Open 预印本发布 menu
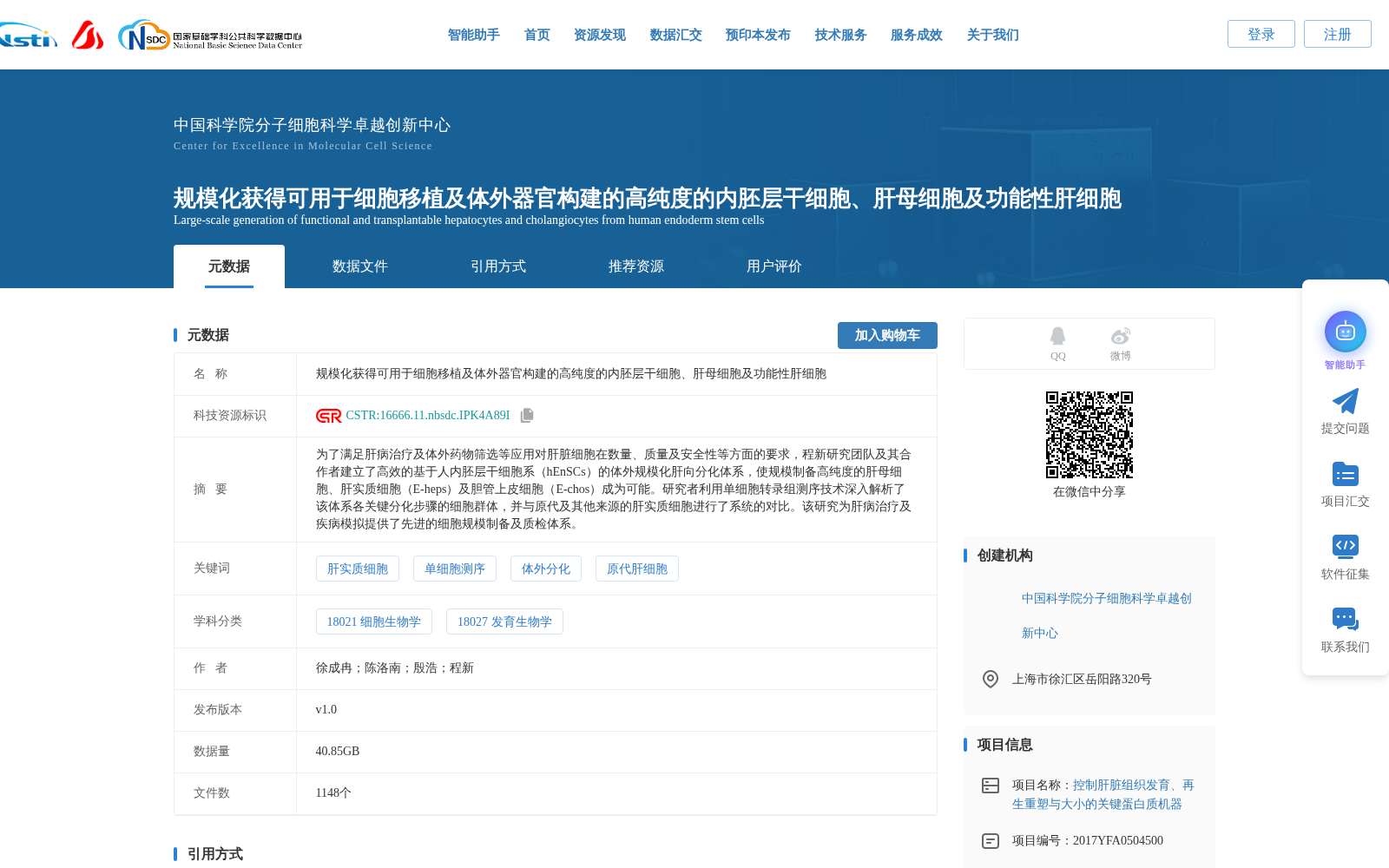The image size is (1389, 868). [x=759, y=35]
